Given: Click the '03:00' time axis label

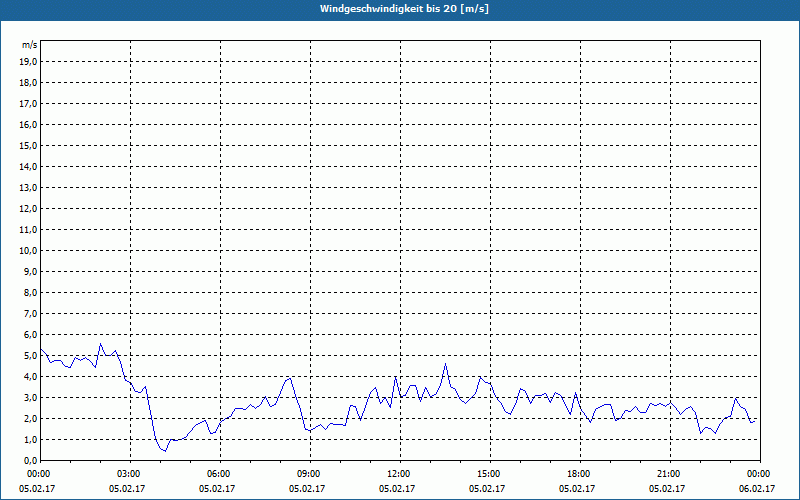Looking at the screenshot, I should 130,474.
